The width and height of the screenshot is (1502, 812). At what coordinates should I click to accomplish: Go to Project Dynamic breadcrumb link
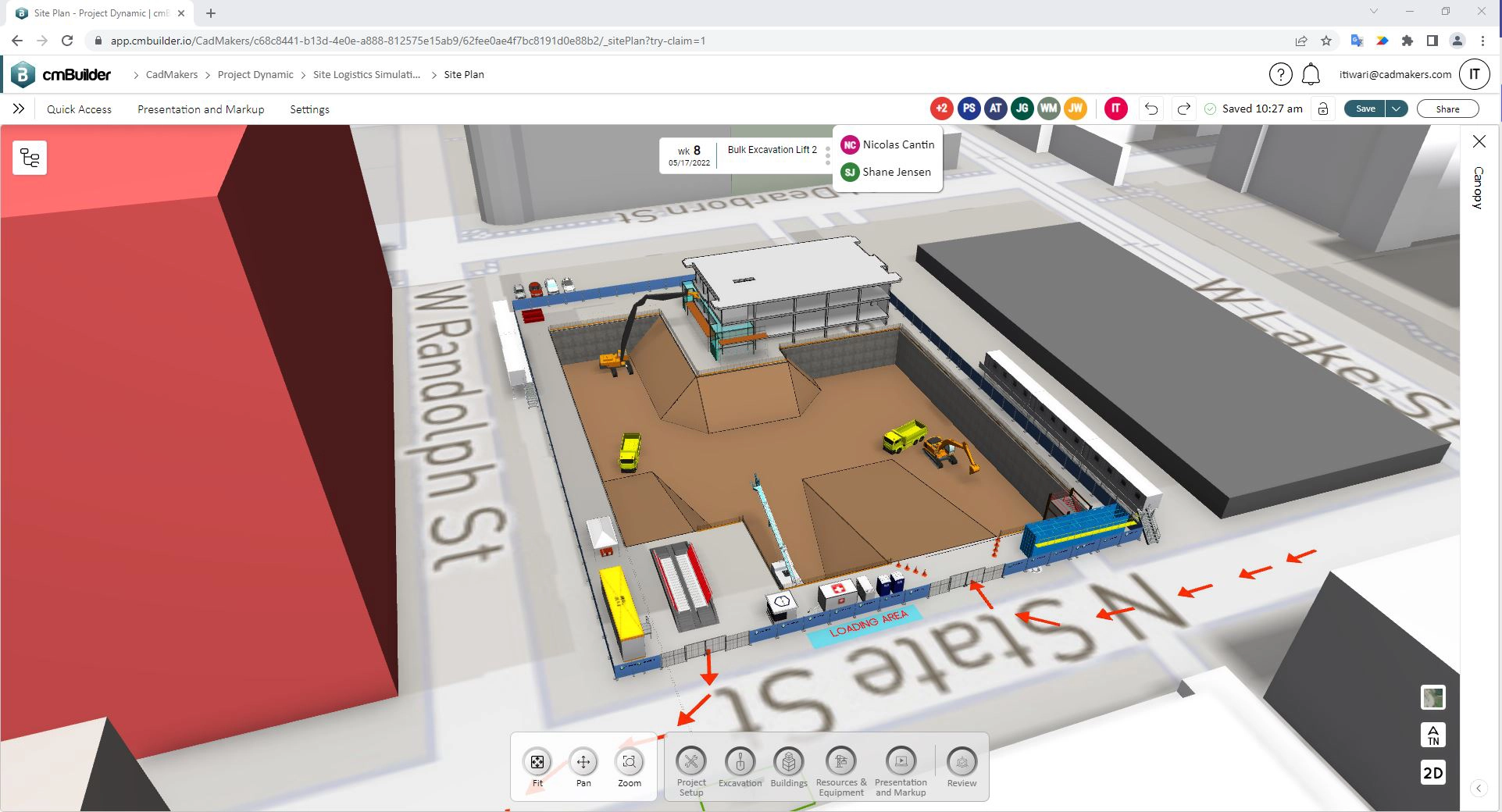pos(255,75)
